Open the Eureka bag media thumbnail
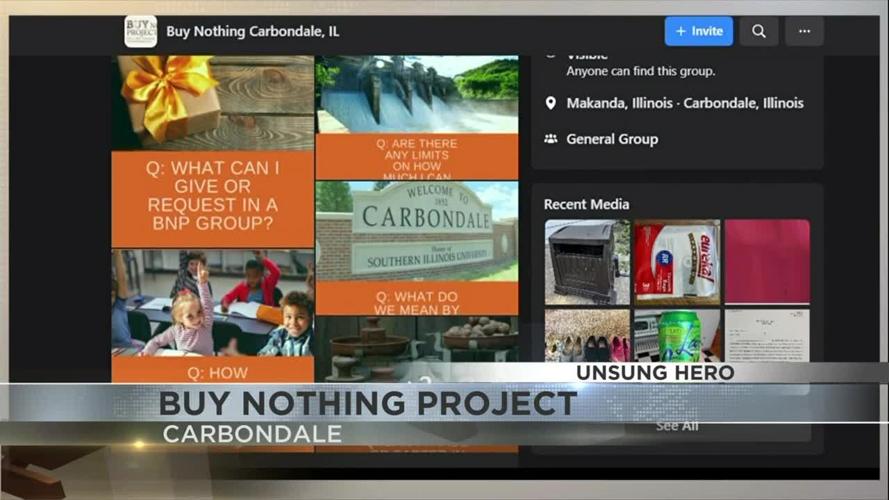This screenshot has height=500, width=889. click(x=677, y=262)
